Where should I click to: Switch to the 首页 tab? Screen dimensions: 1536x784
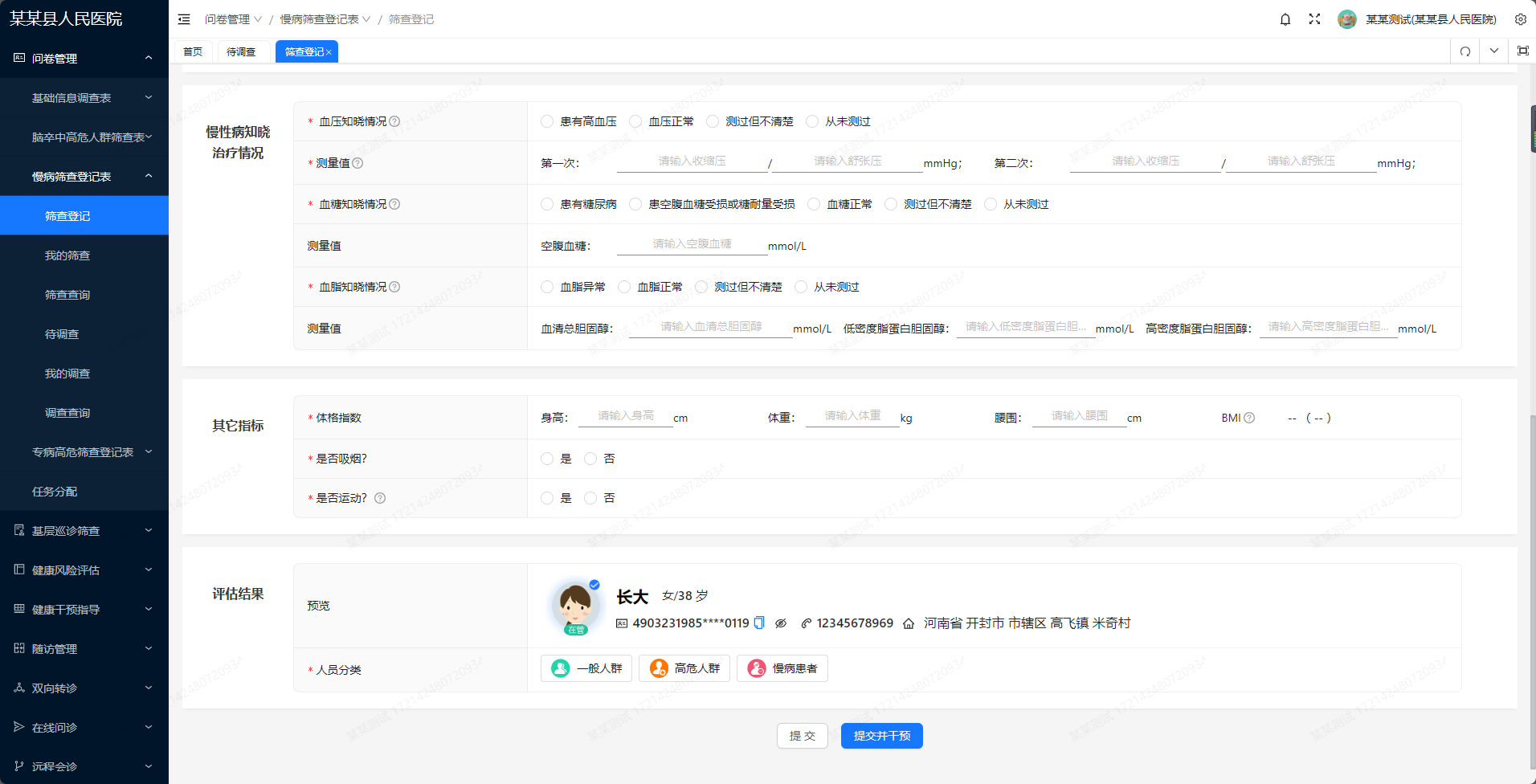(x=193, y=51)
